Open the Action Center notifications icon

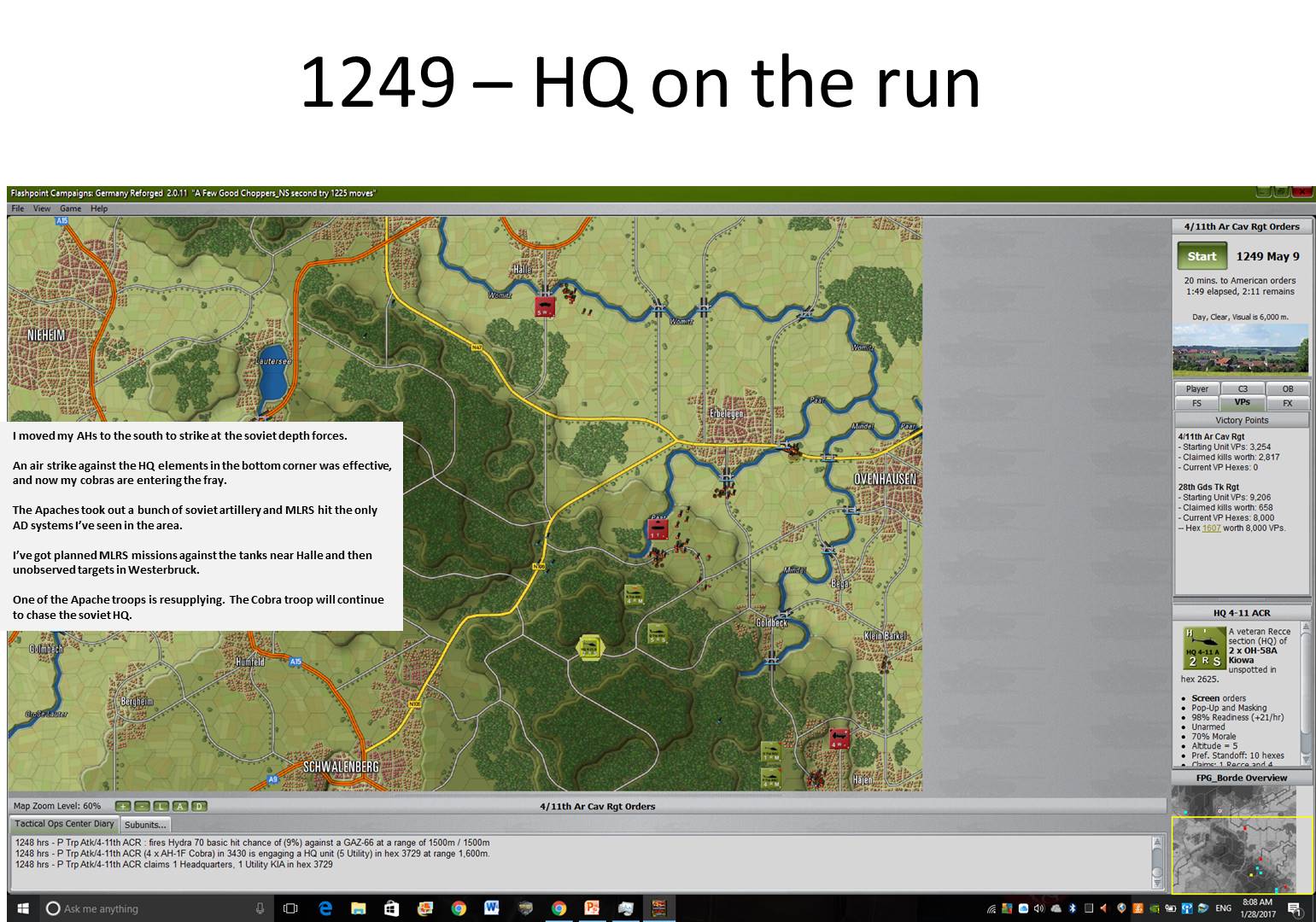(x=1294, y=908)
